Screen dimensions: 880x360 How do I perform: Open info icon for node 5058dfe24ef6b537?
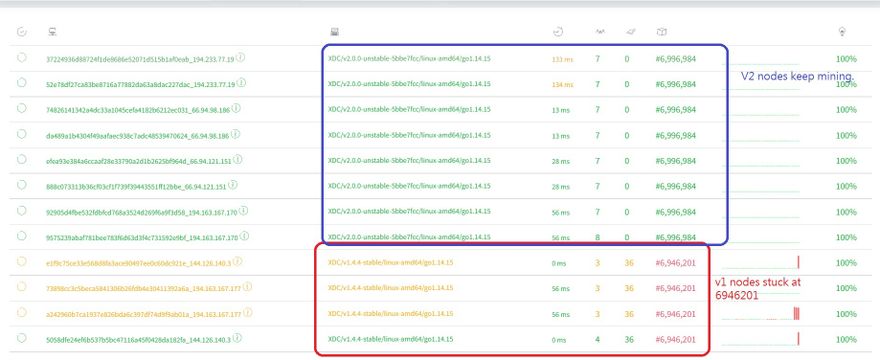[x=237, y=338]
